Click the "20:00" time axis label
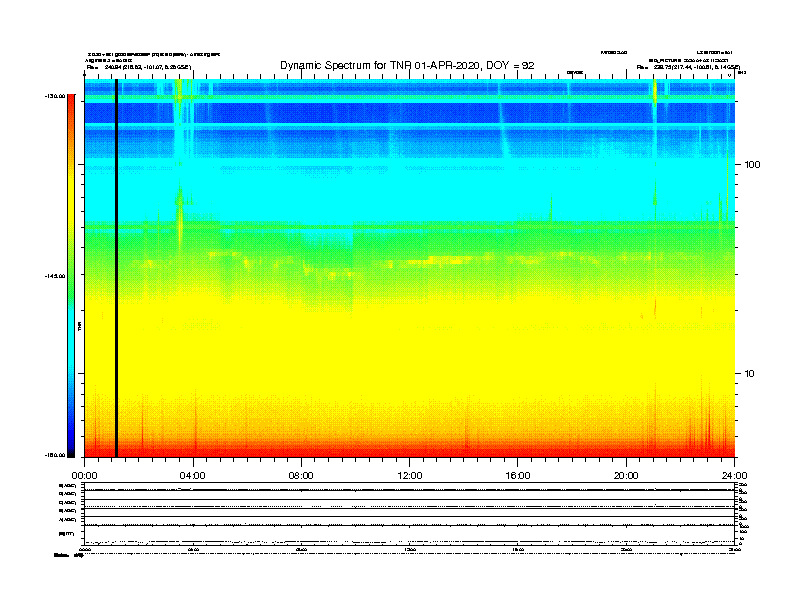This screenshot has height=612, width=792. (626, 476)
